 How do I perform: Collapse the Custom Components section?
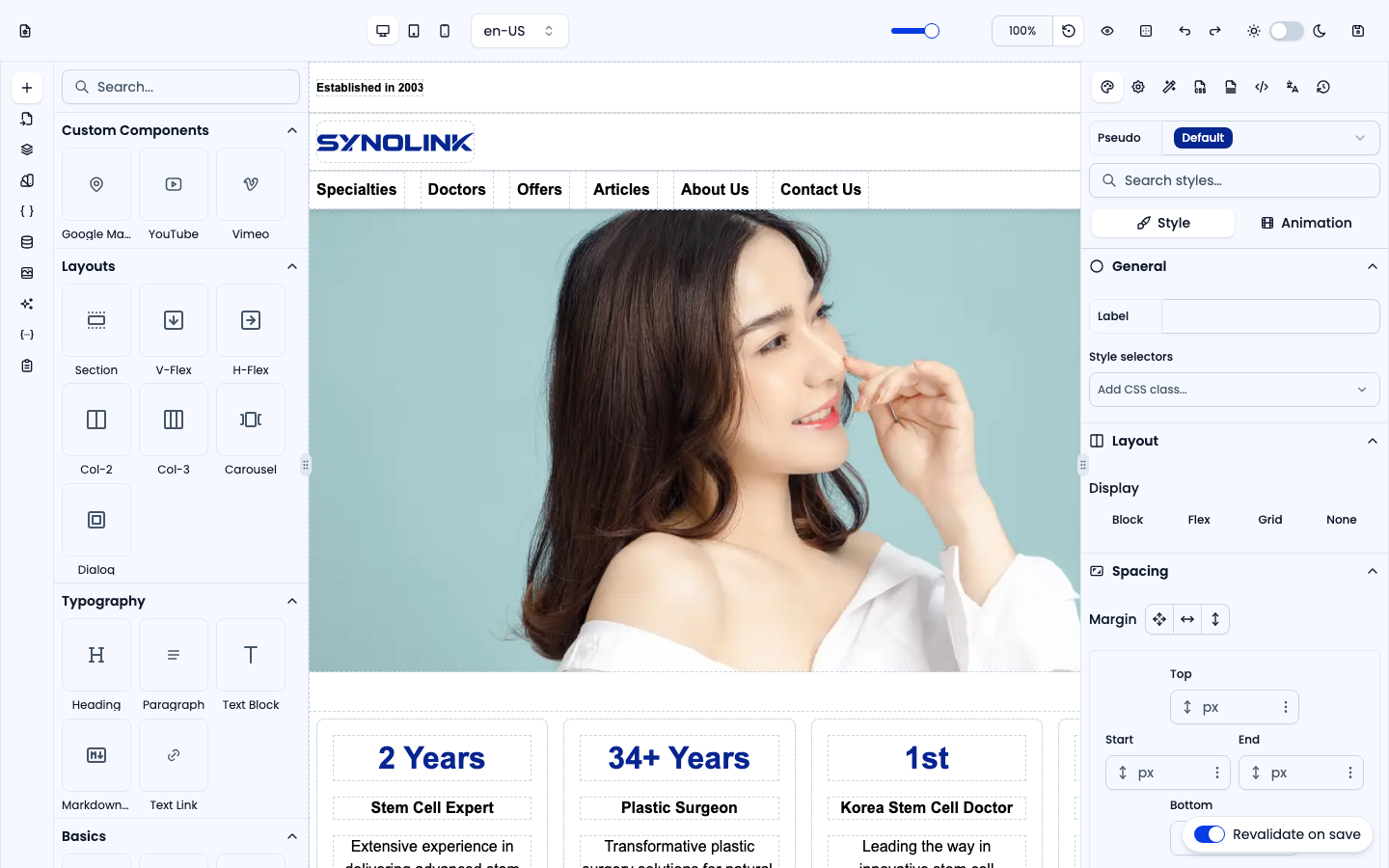click(x=292, y=130)
